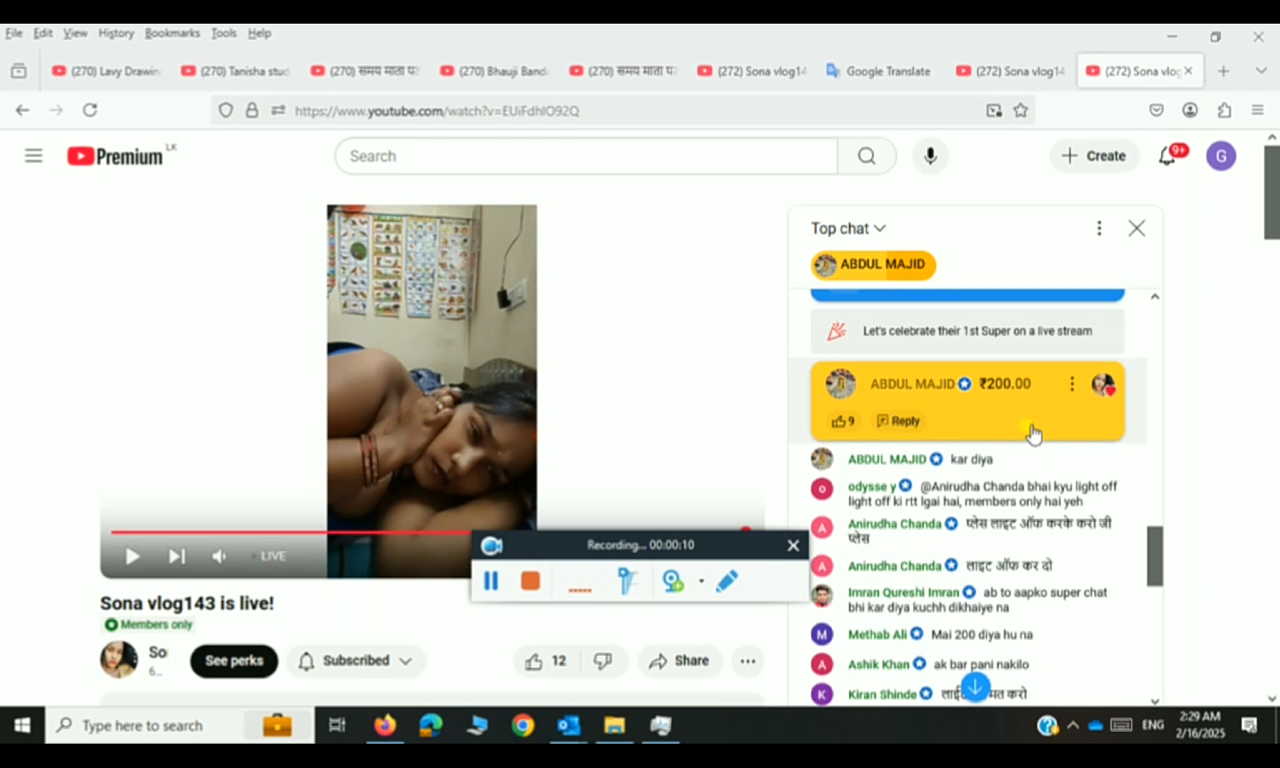Click the page vertical scrollbar thumb
Screen dimensions: 1280x768
(x=1272, y=192)
